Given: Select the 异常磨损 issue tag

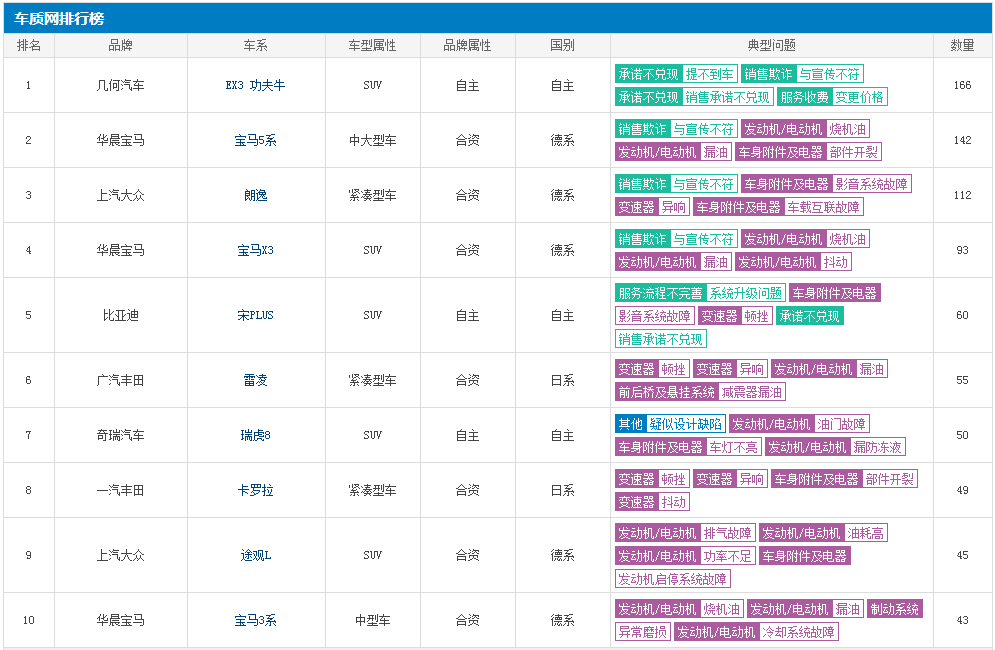Looking at the screenshot, I should 643,632.
